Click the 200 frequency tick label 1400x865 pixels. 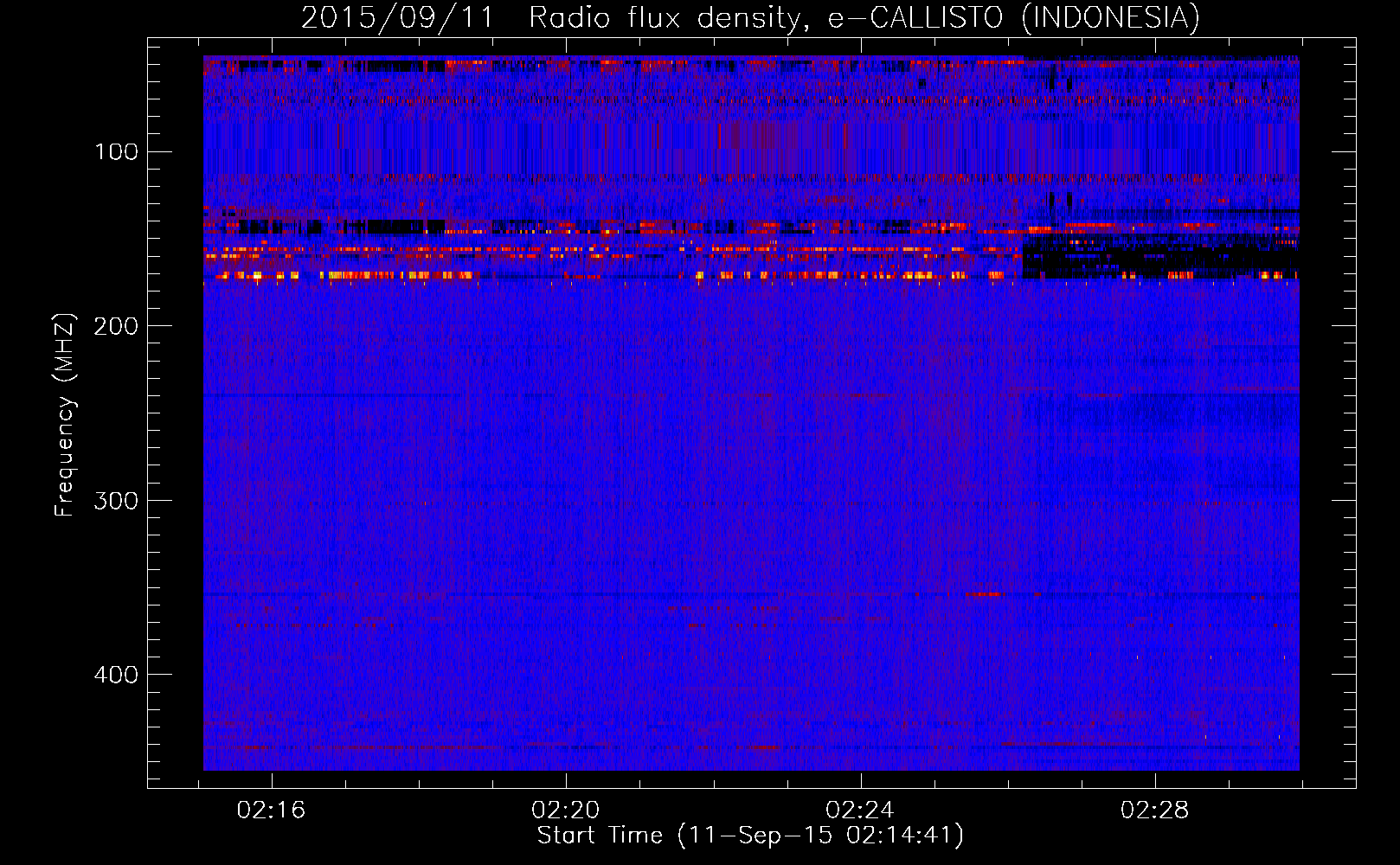pos(114,326)
